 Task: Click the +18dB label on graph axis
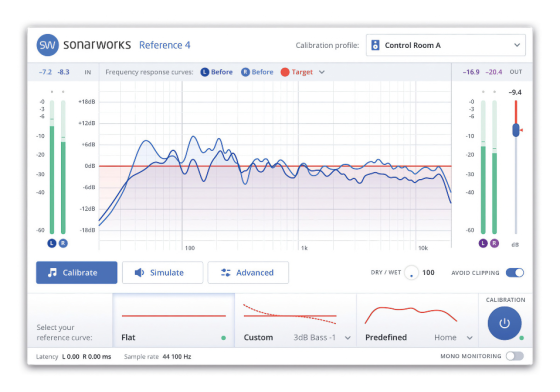tap(87, 102)
